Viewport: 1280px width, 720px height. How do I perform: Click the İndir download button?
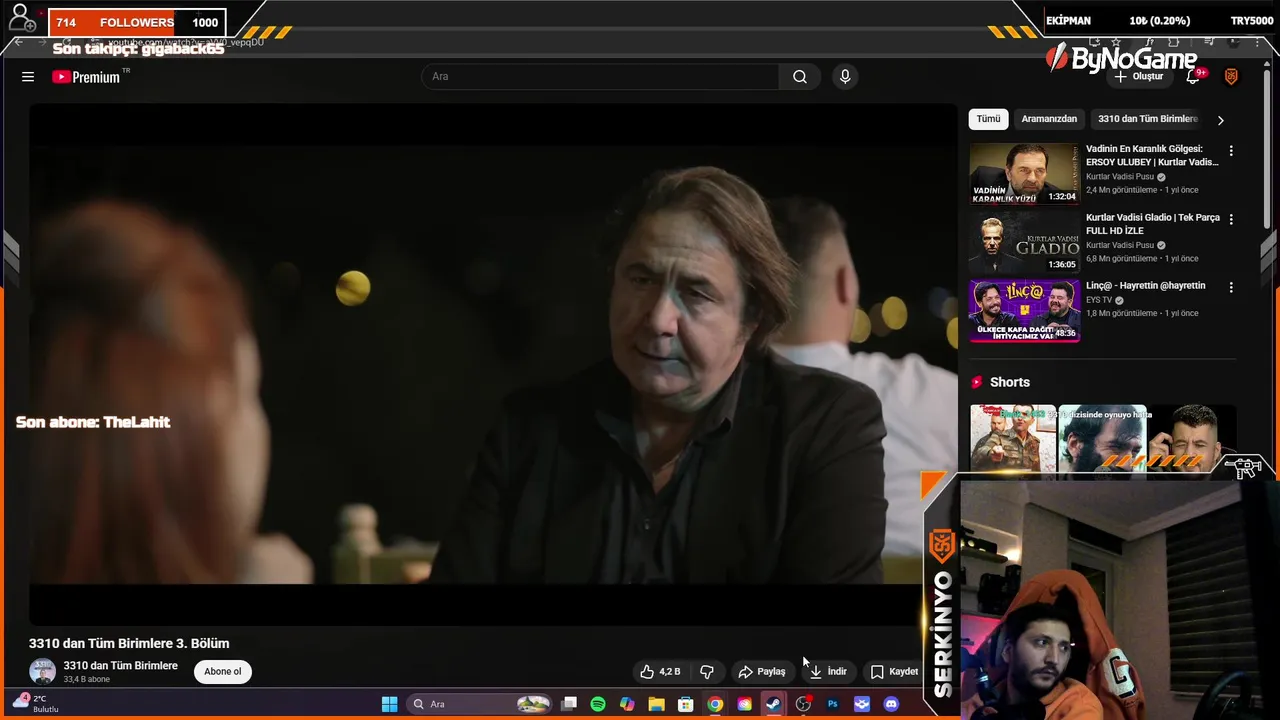tap(828, 672)
